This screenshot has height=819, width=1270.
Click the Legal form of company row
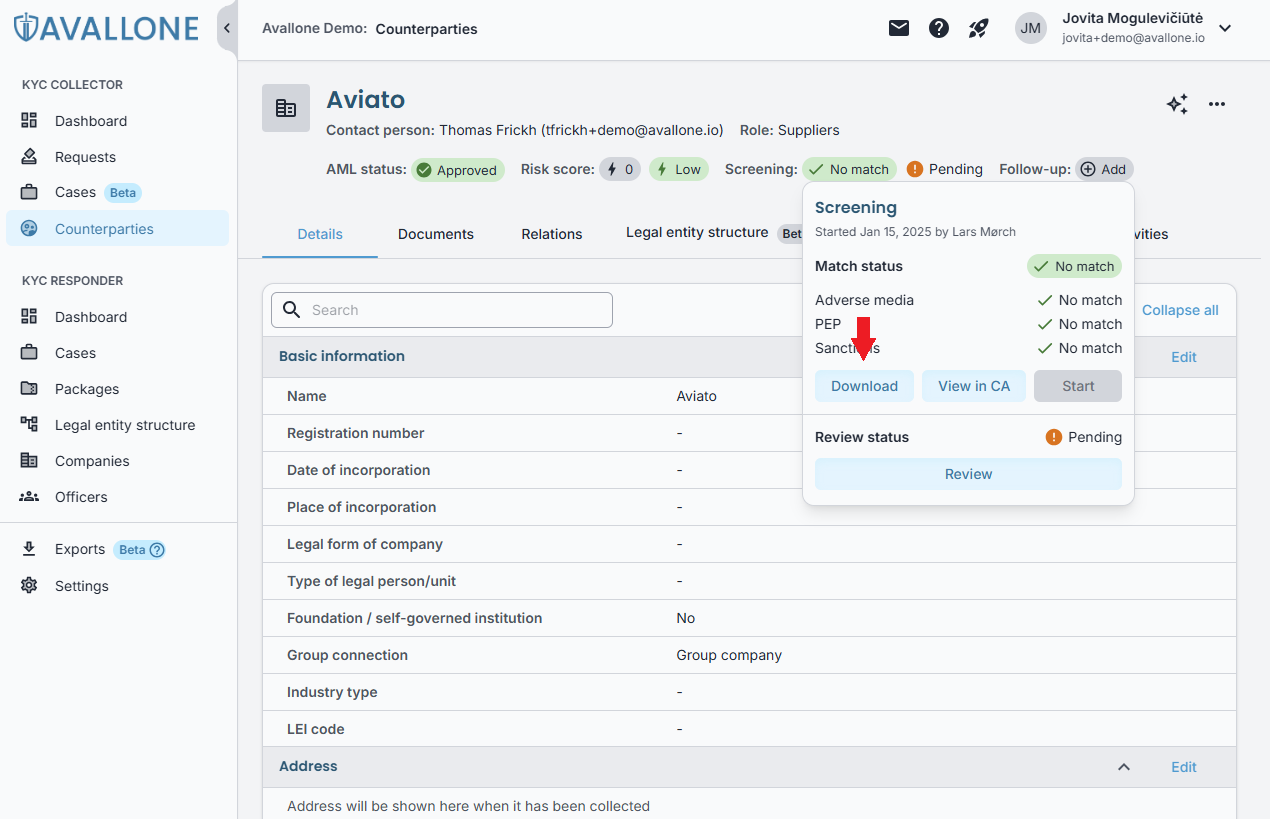pyautogui.click(x=749, y=544)
